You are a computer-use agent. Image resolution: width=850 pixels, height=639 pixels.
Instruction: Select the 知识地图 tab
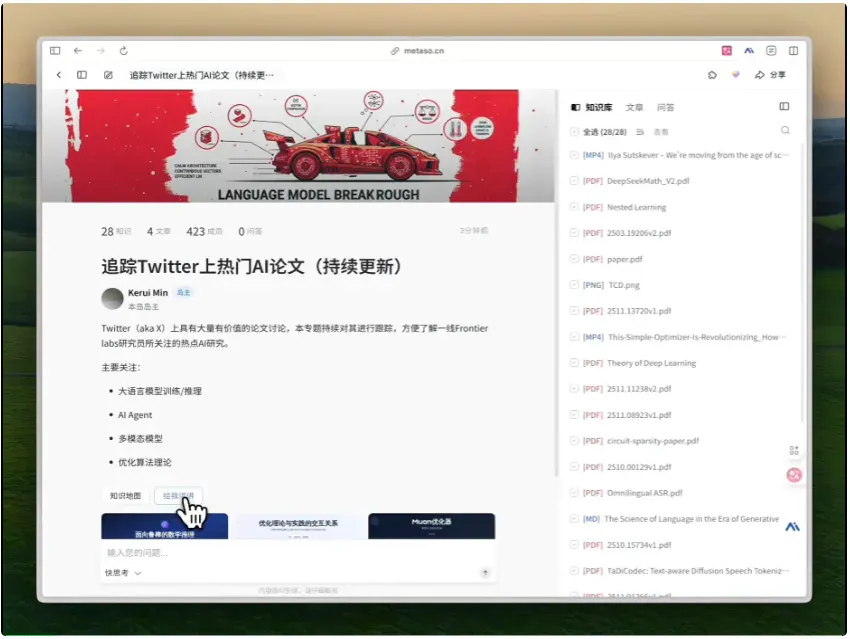(x=125, y=495)
